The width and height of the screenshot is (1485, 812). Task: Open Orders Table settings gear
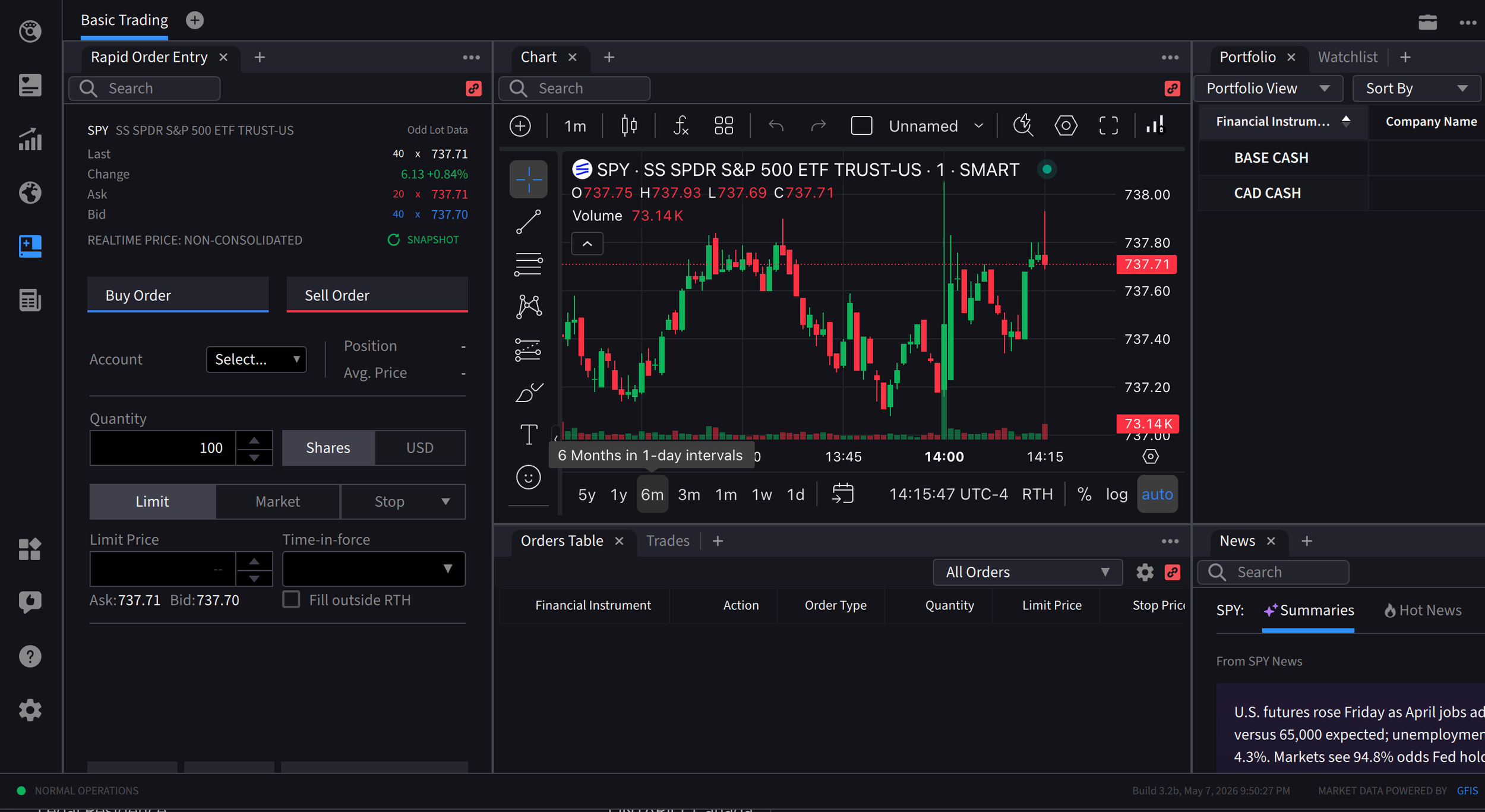coord(1145,573)
